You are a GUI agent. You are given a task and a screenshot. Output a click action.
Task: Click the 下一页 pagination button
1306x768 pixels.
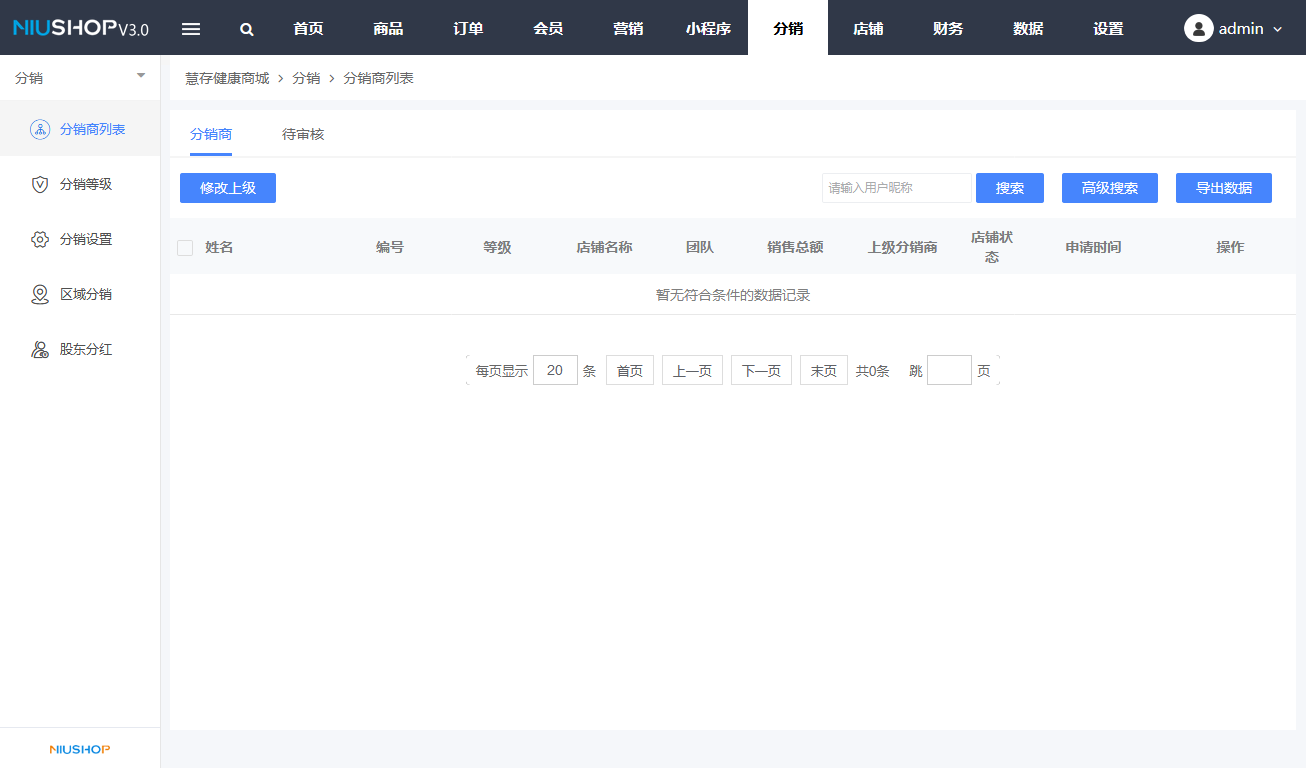761,370
